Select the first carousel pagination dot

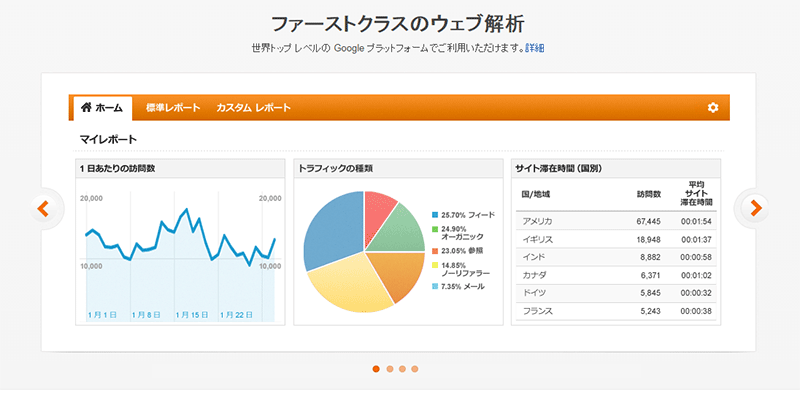click(x=376, y=369)
